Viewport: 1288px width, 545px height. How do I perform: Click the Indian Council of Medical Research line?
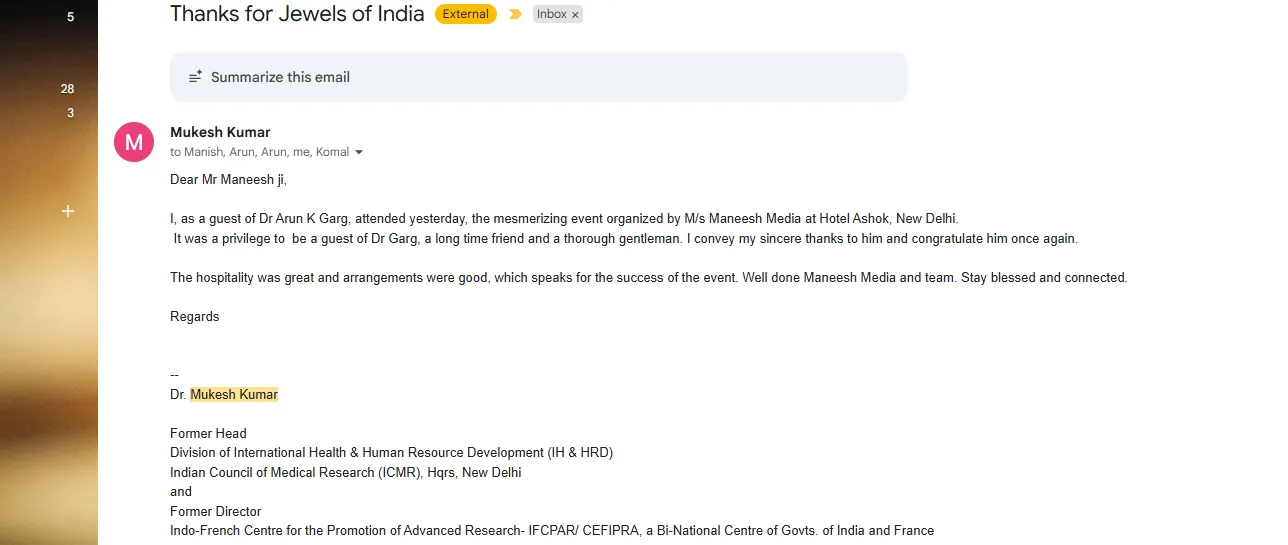coord(345,472)
